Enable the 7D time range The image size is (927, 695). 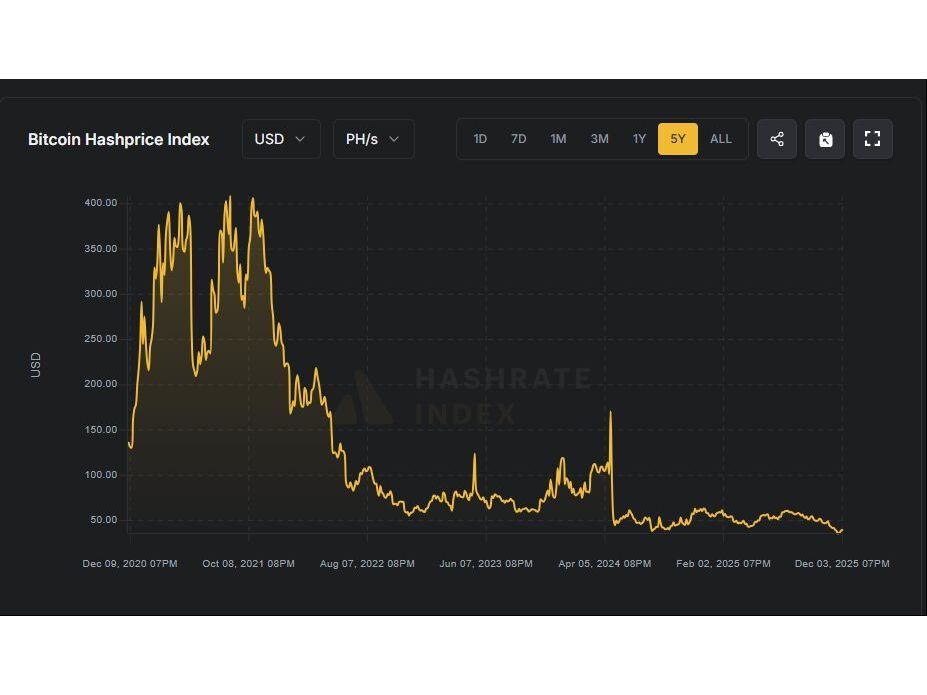[518, 139]
